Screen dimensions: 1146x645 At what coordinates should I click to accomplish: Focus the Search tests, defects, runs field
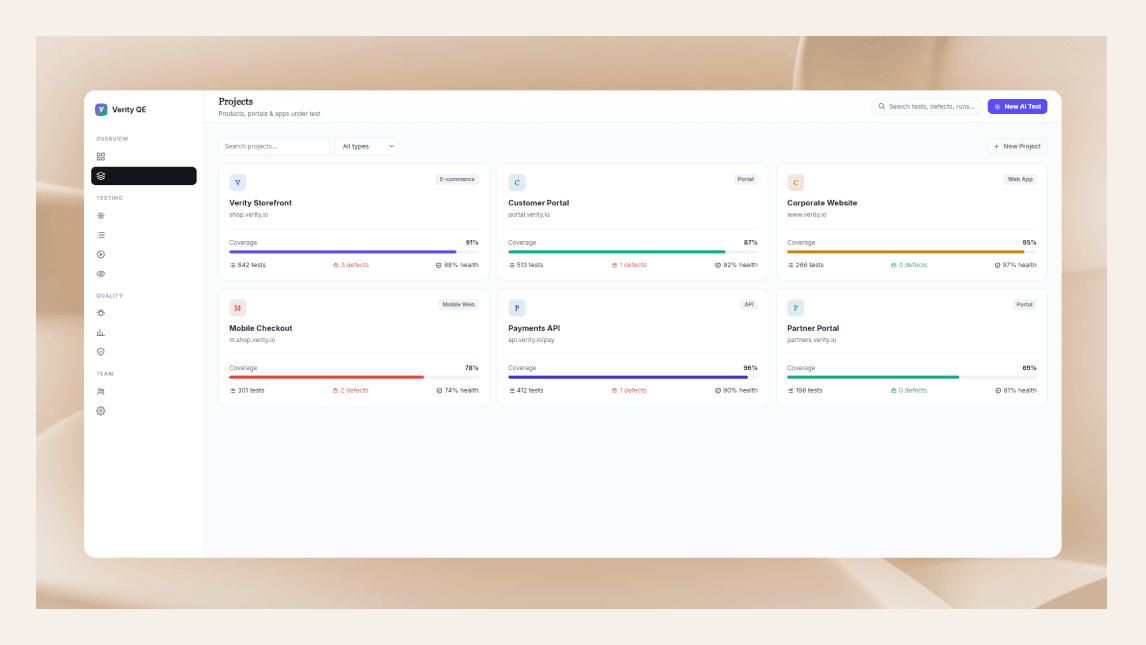(x=927, y=107)
